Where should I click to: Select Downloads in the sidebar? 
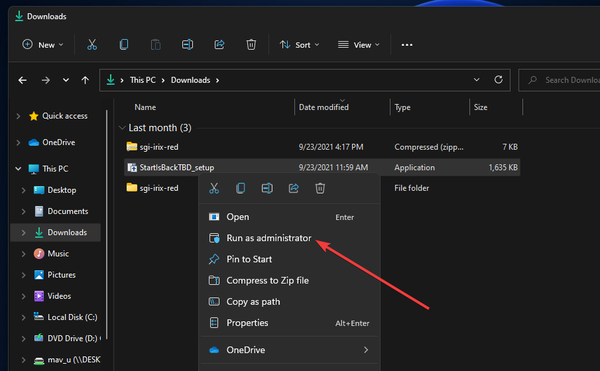[x=56, y=233]
